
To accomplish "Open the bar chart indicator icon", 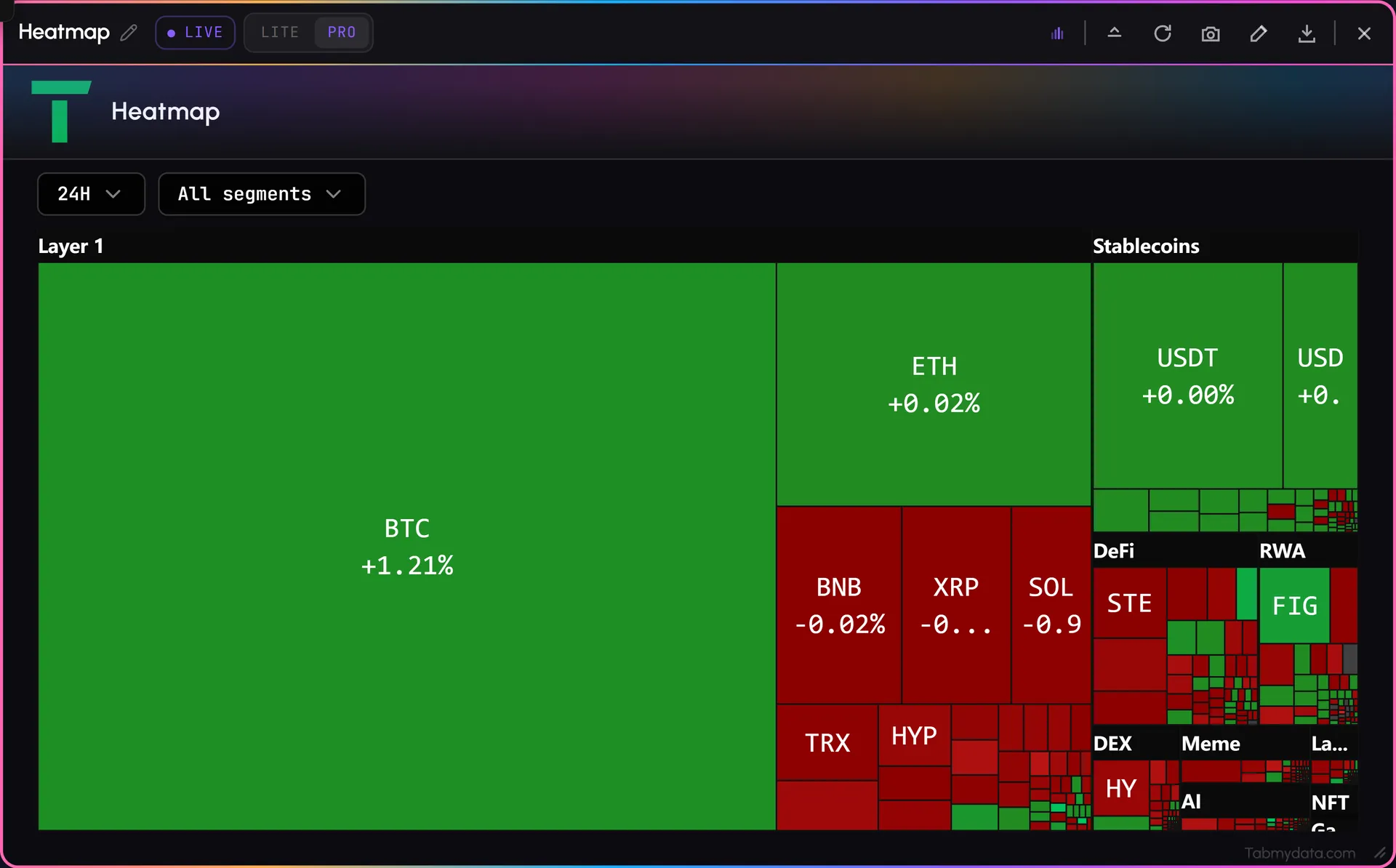I will (x=1057, y=33).
